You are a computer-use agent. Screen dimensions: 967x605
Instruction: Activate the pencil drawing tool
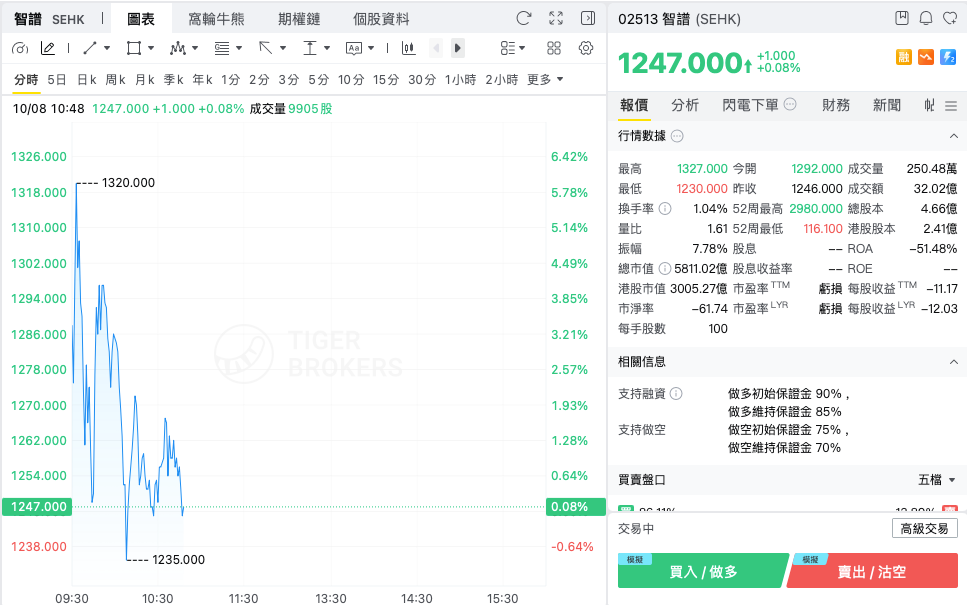click(48, 48)
